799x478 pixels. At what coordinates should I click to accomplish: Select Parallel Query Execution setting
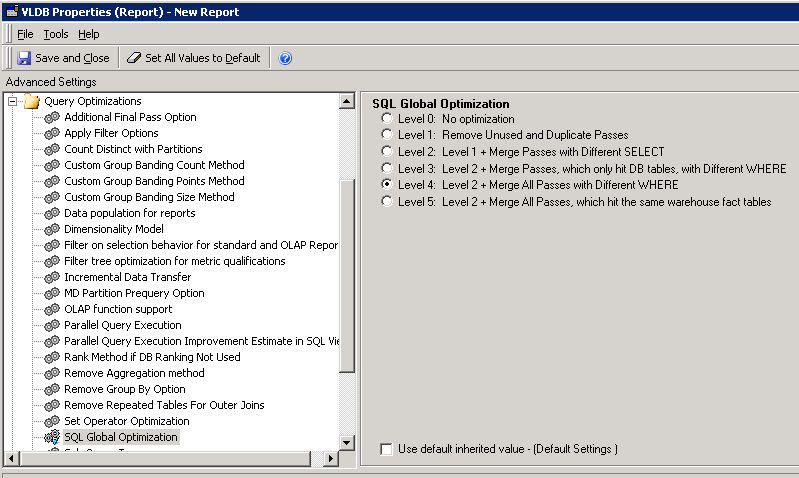point(122,325)
